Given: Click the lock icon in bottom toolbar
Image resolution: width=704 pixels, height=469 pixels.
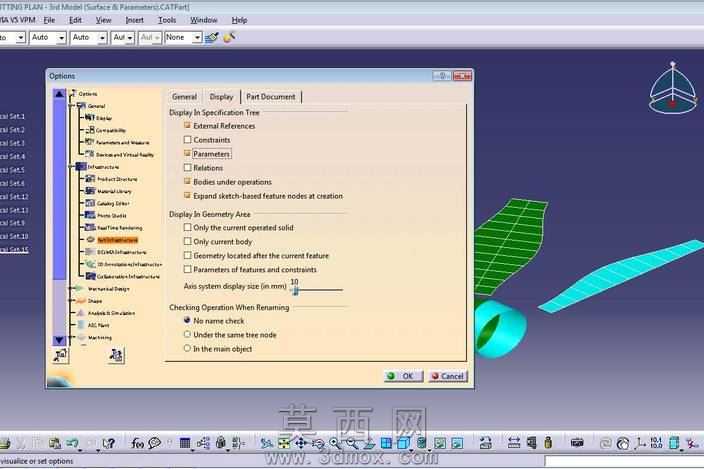Looking at the screenshot, I should click(220, 443).
